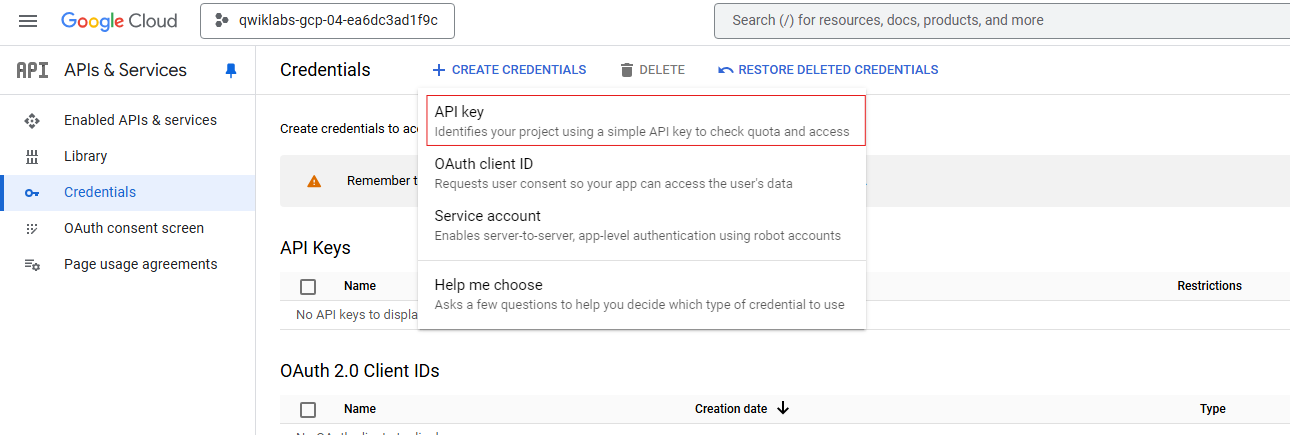Click the Google Cloud logo

[x=119, y=20]
